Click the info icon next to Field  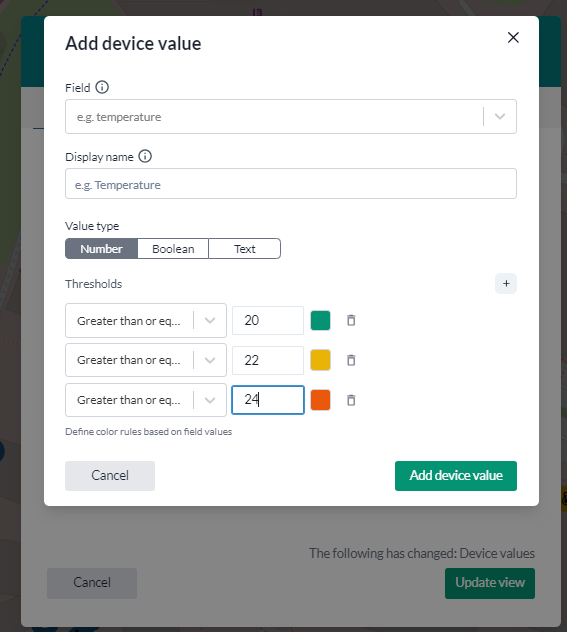point(102,87)
